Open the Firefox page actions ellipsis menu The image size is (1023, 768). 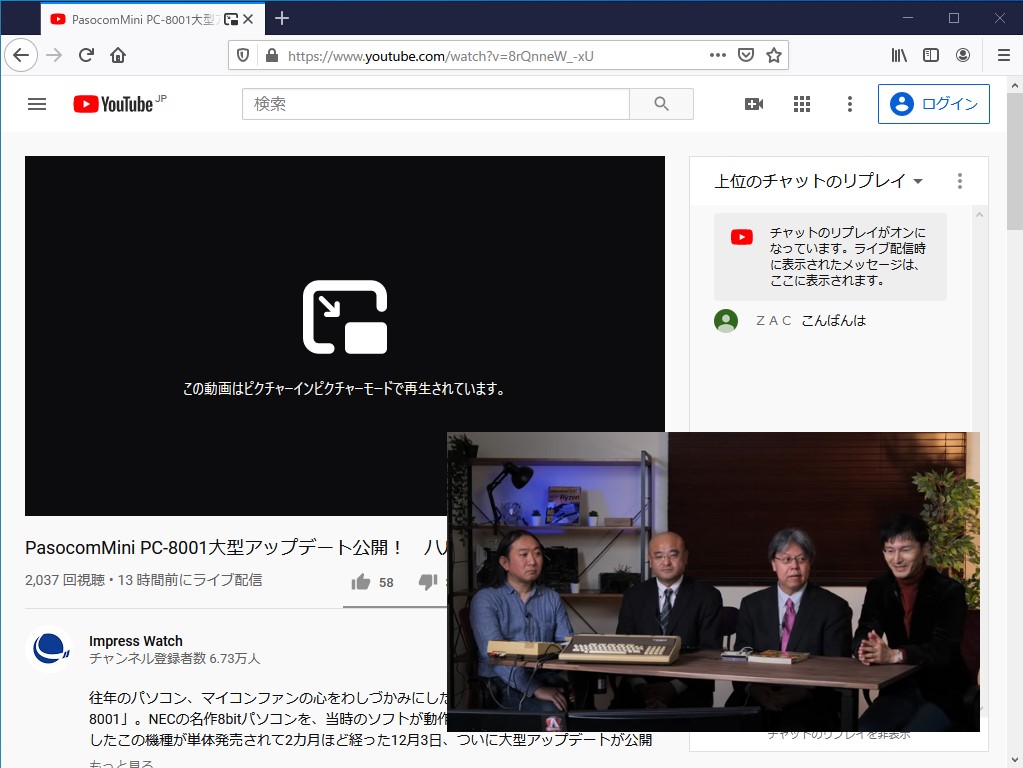pyautogui.click(x=716, y=56)
